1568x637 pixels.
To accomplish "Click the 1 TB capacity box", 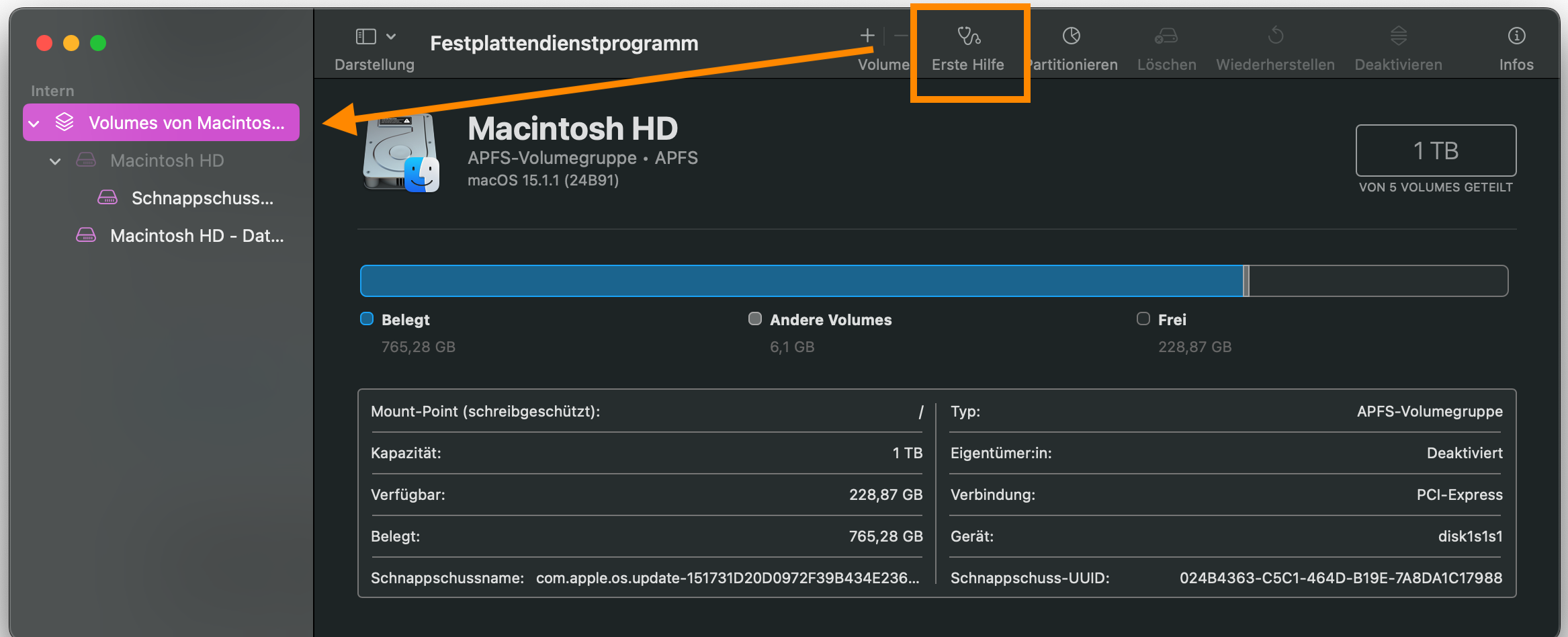I will (x=1435, y=151).
